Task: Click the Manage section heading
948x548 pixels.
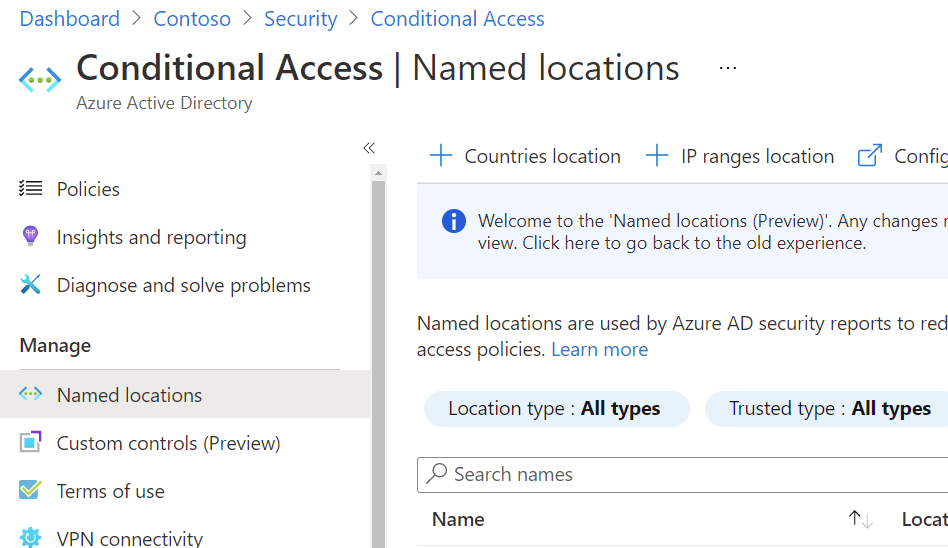Action: 55,345
